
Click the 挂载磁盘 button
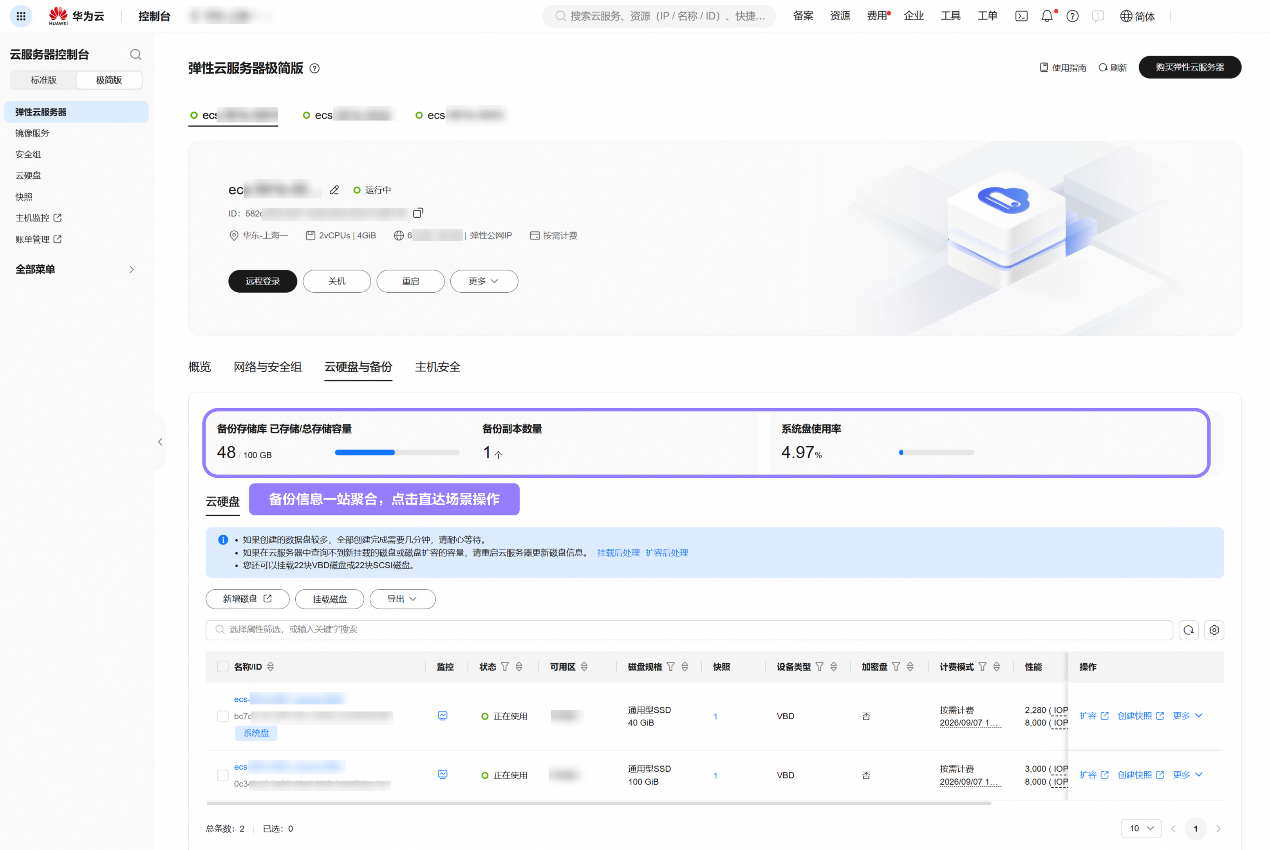pyautogui.click(x=329, y=599)
